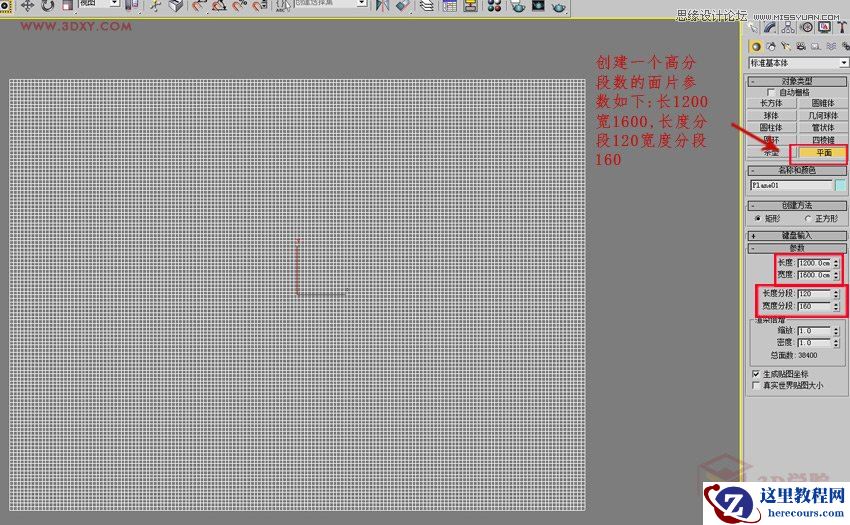Select the Geometry category icon
Screen dimensions: 850x525
pyautogui.click(x=756, y=47)
